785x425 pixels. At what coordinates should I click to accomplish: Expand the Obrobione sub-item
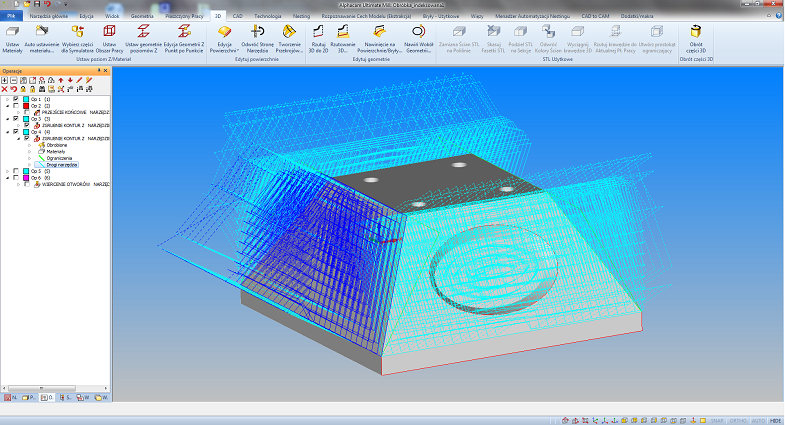pos(28,145)
